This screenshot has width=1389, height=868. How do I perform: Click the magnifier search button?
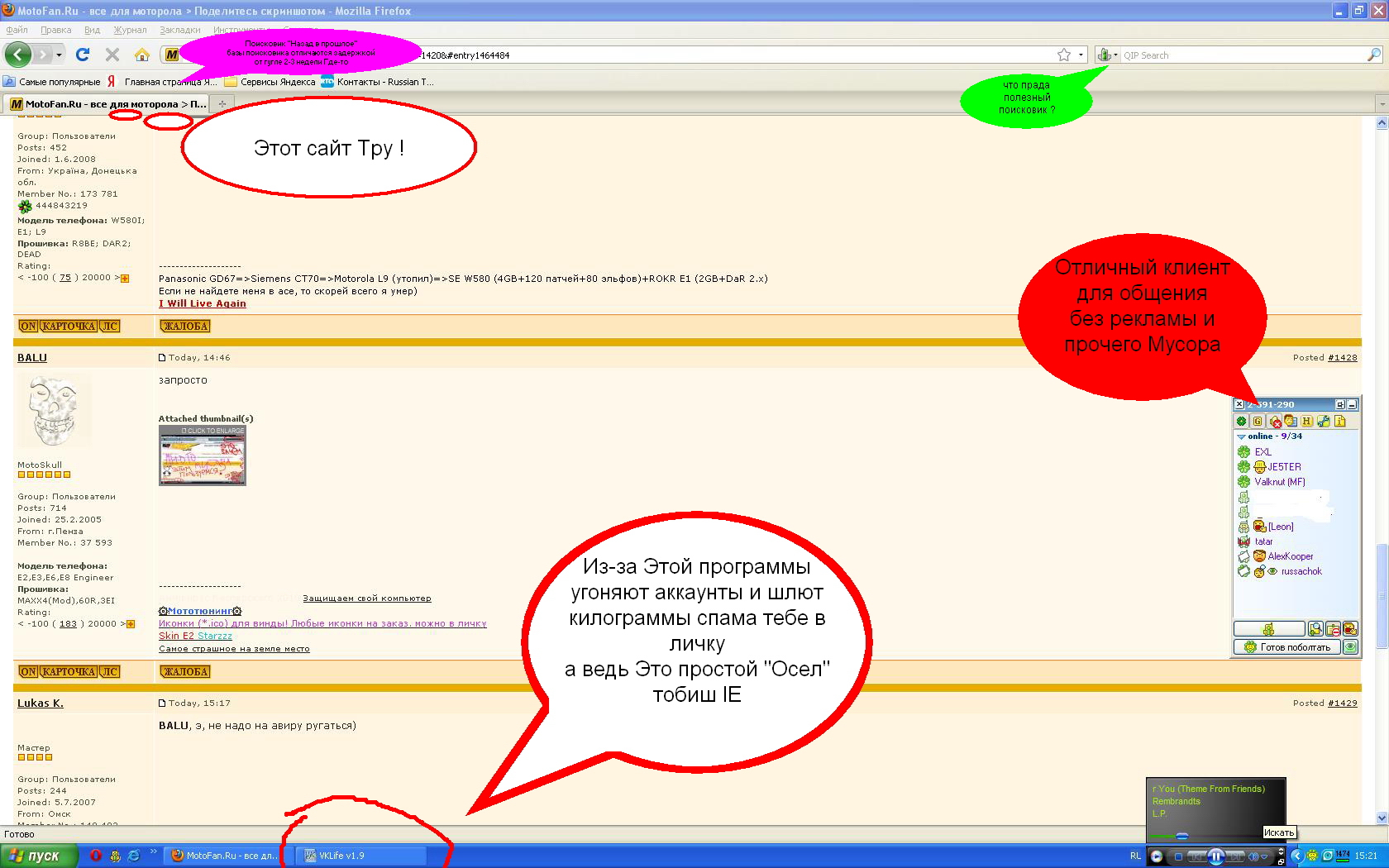click(x=1374, y=55)
